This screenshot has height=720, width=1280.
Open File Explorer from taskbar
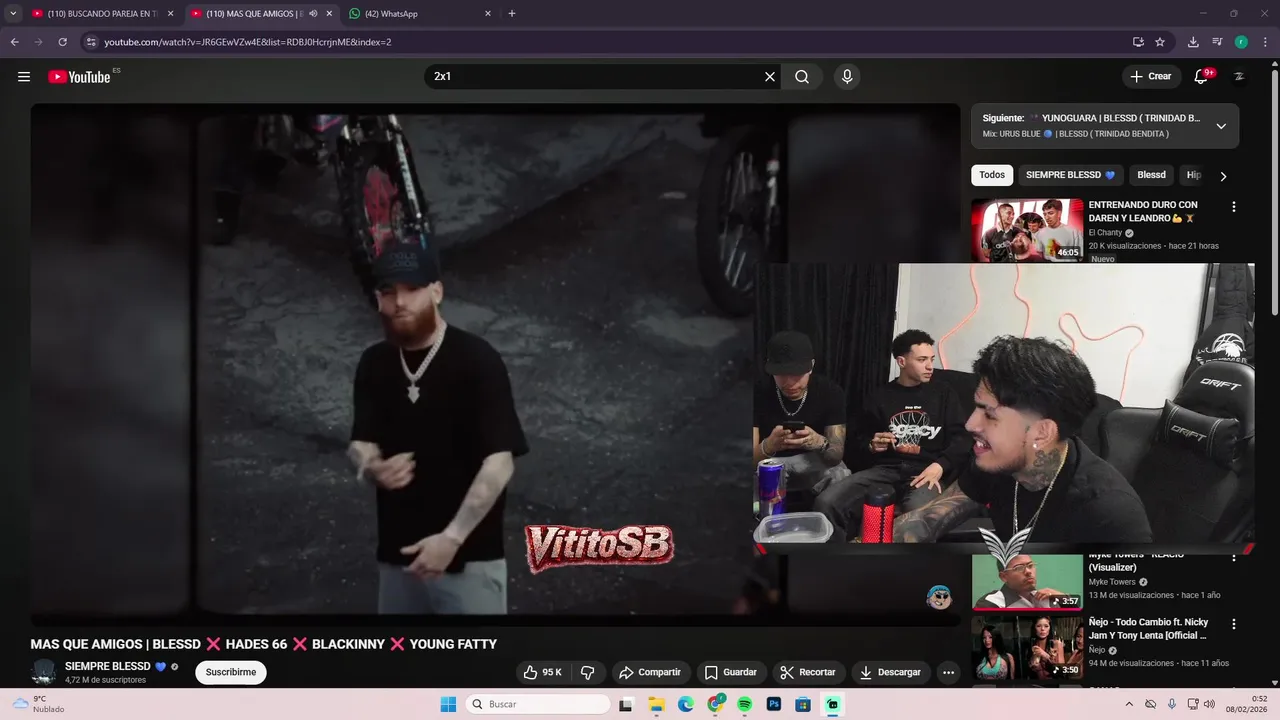tap(656, 704)
